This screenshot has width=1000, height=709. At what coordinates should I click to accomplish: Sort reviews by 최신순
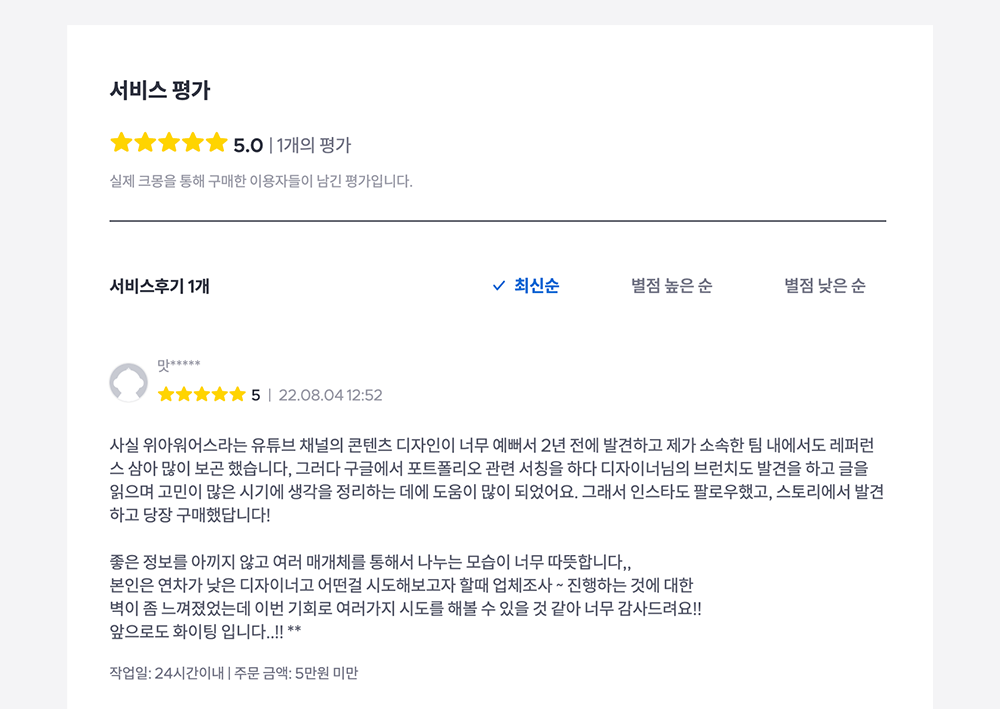tap(536, 286)
